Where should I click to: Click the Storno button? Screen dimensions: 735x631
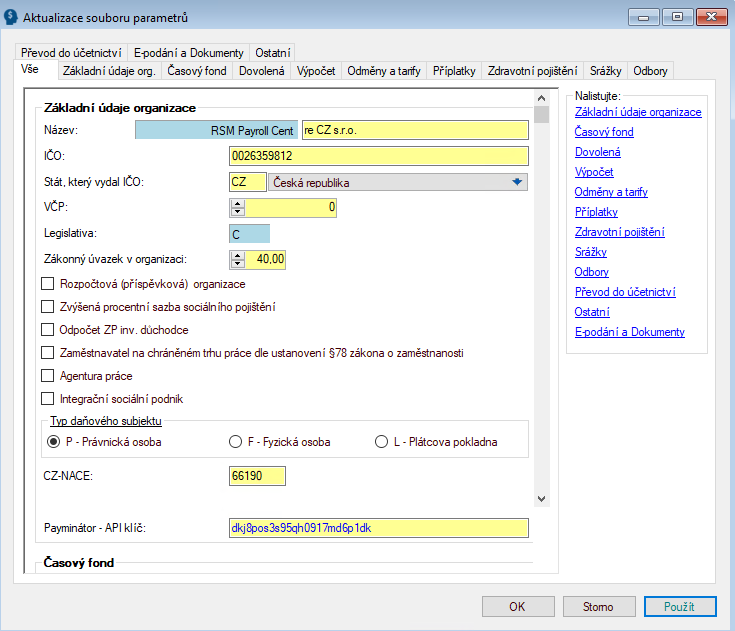pyautogui.click(x=600, y=607)
